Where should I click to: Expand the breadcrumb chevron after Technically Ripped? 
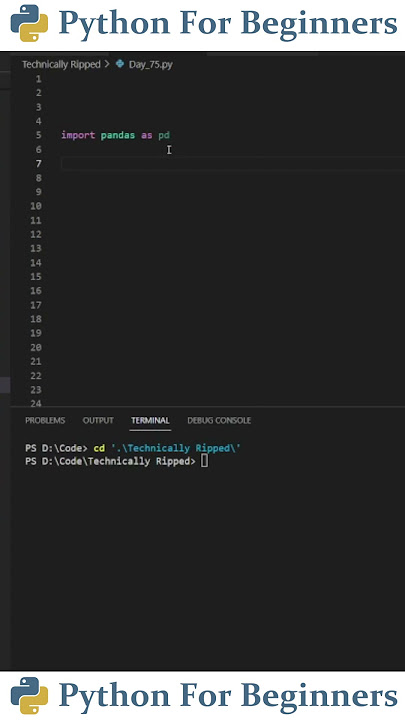tap(107, 64)
